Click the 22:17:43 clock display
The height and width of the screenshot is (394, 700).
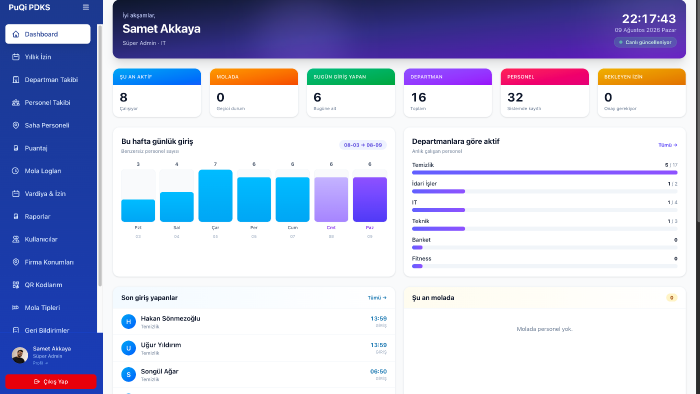coord(649,19)
